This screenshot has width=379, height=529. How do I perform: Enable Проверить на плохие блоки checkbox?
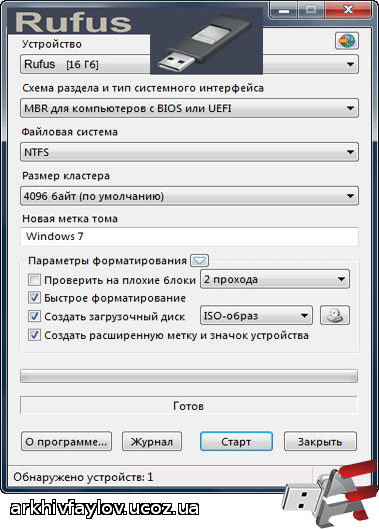click(34, 280)
